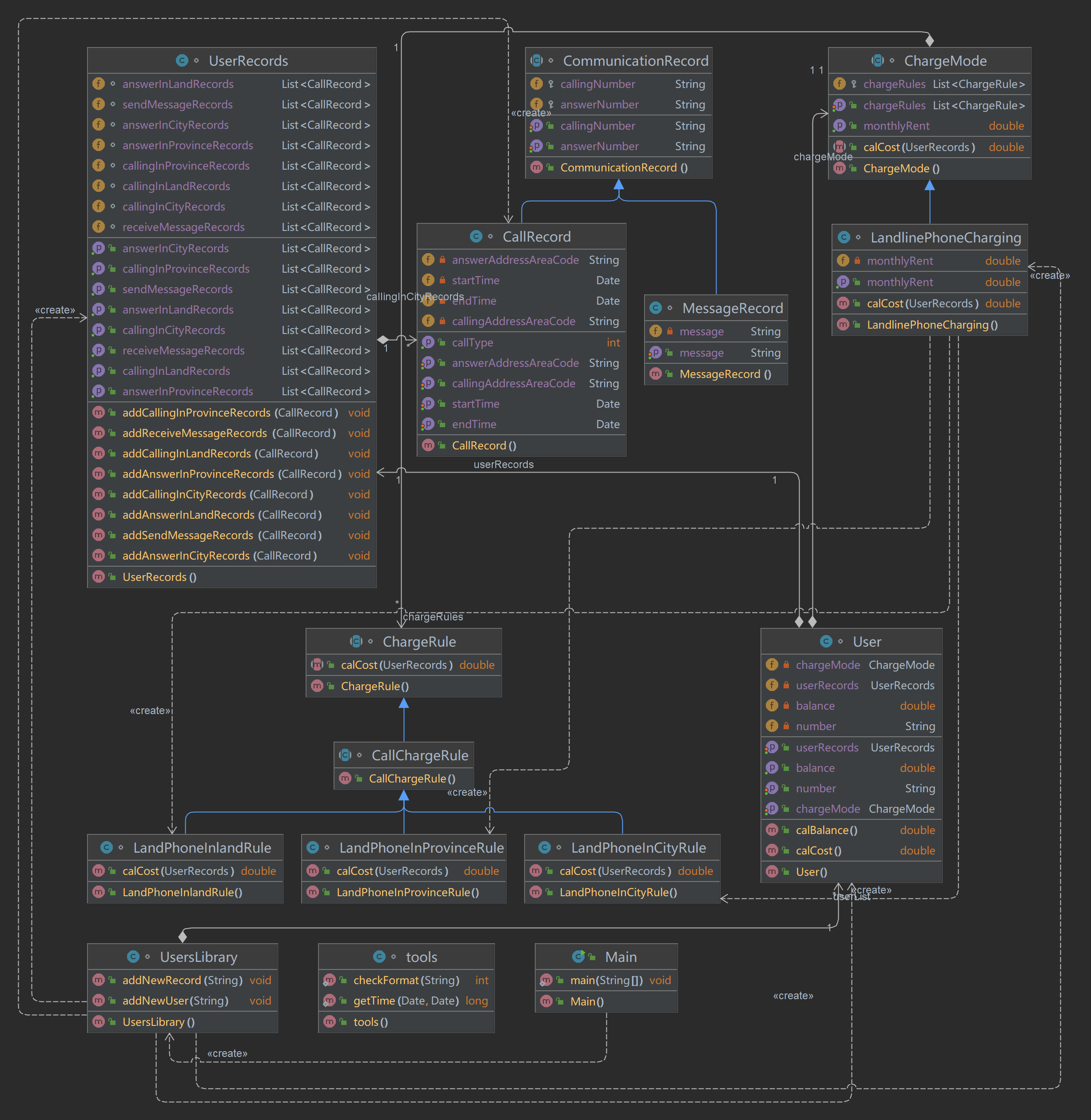Click the field icon beside answerAddressAreaCode
This screenshot has height=1120, width=1091.
428,260
